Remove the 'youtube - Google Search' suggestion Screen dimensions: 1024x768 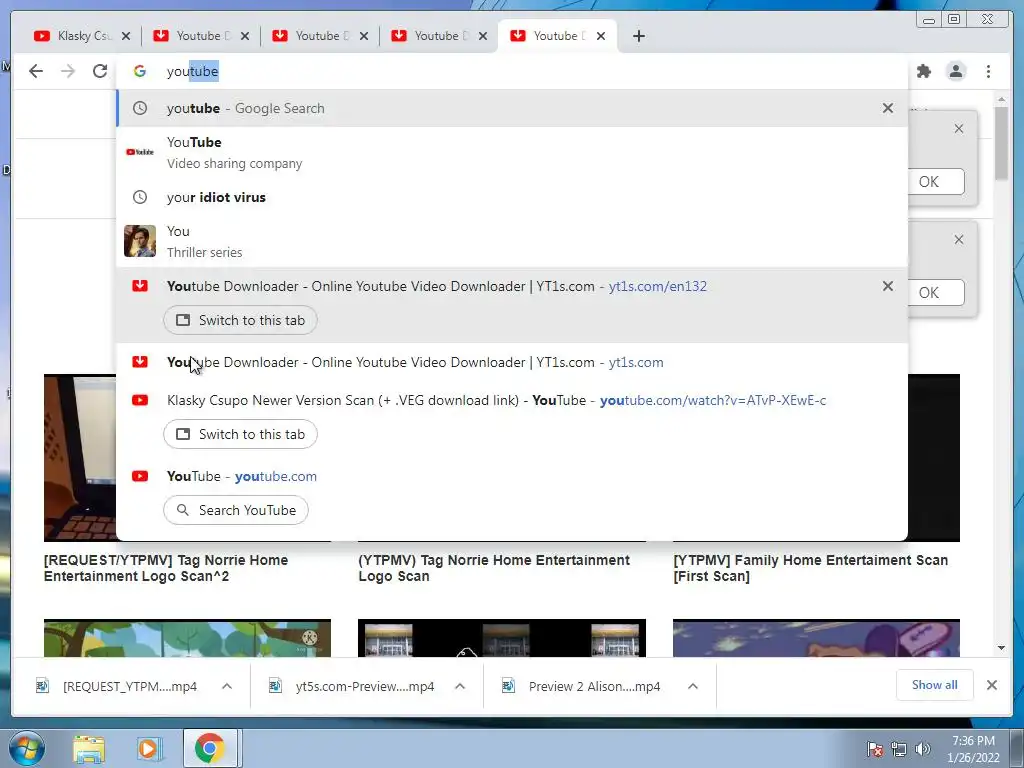[x=888, y=108]
